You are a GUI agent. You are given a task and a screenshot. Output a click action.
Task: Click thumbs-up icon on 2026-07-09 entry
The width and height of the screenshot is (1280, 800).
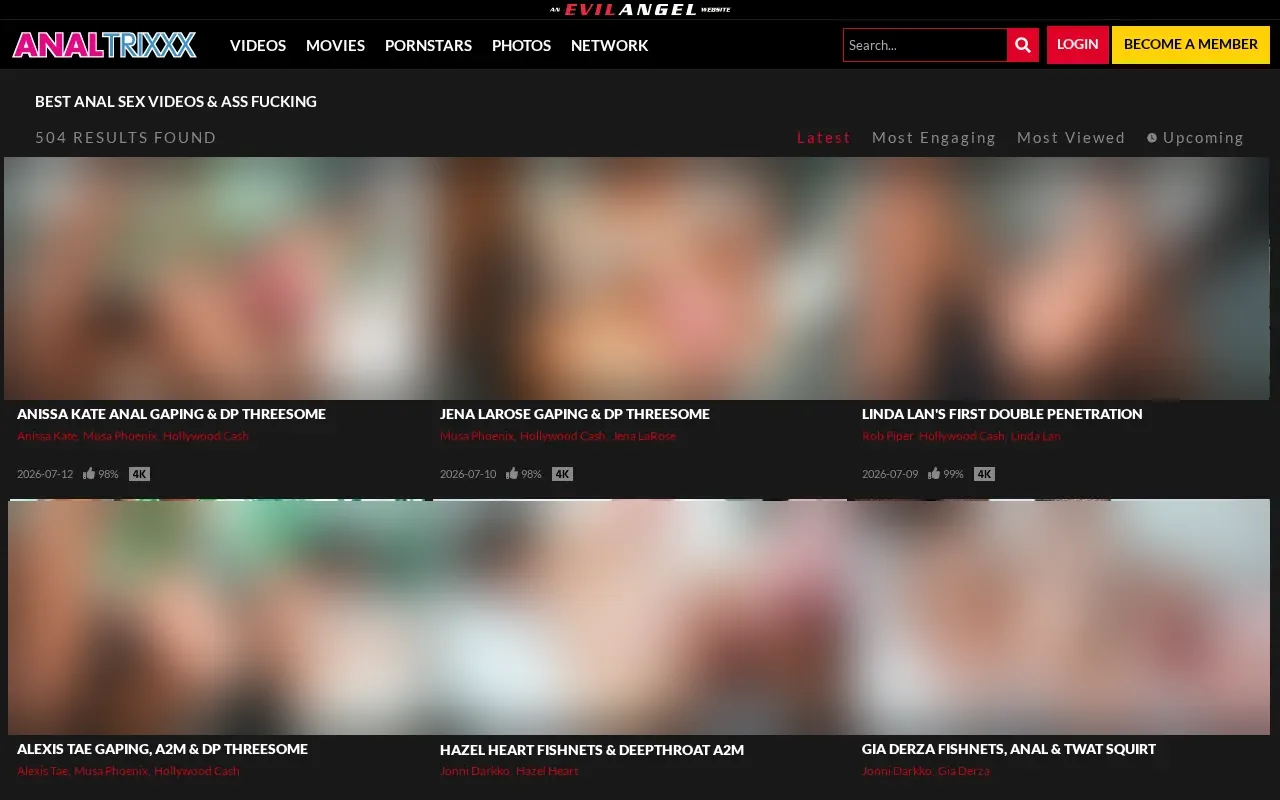click(x=934, y=473)
